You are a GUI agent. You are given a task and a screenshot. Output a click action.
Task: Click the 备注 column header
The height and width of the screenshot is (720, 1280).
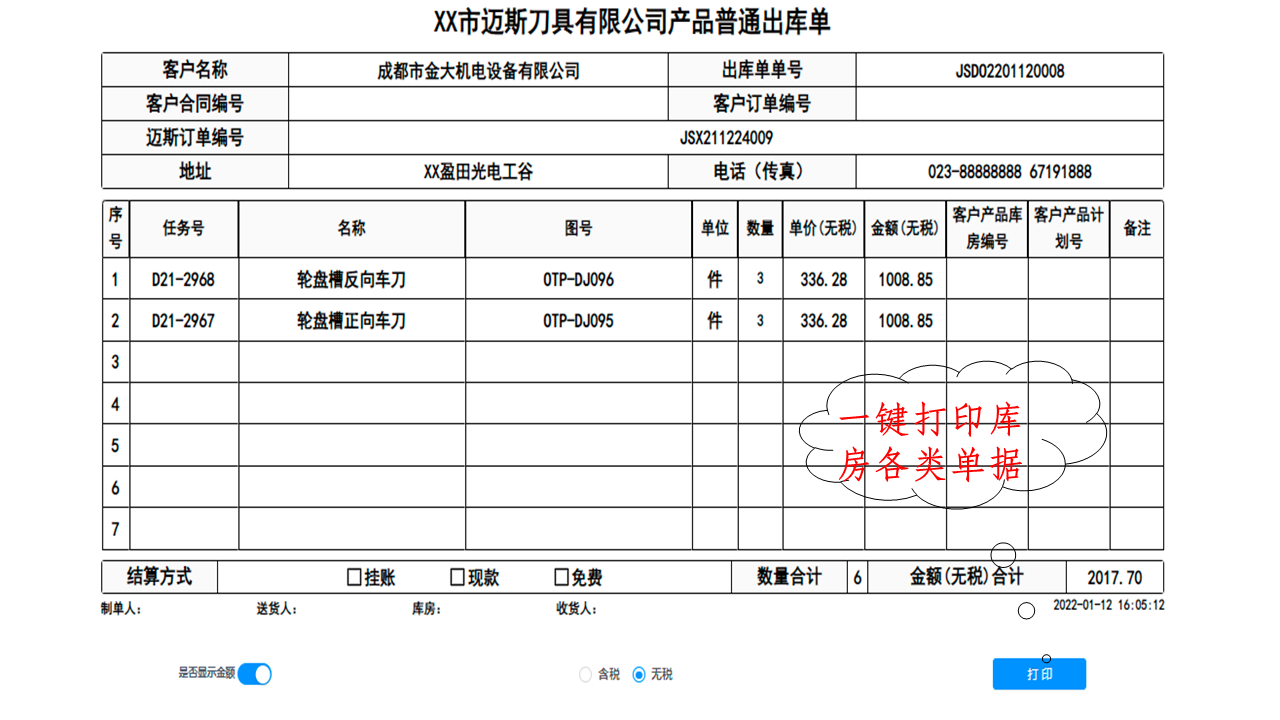pos(1137,228)
